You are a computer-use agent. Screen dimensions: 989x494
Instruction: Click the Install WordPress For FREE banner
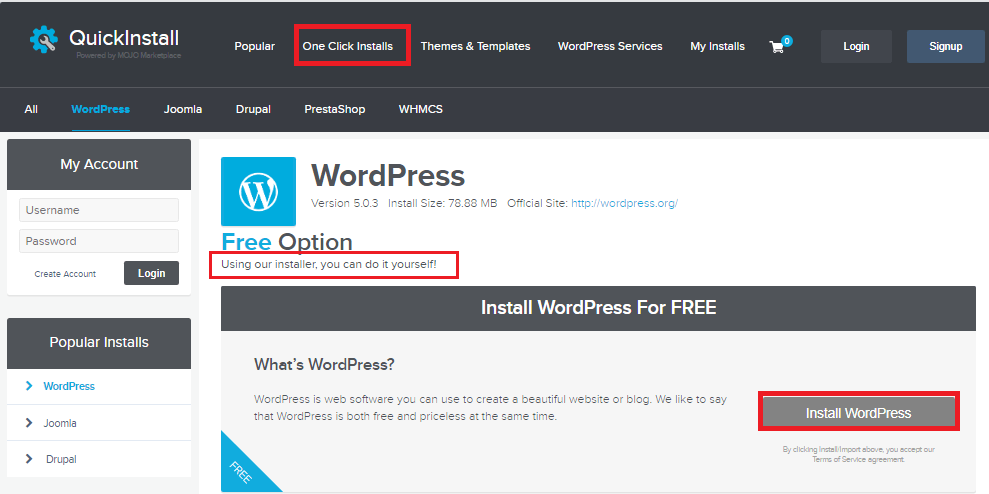pos(599,308)
